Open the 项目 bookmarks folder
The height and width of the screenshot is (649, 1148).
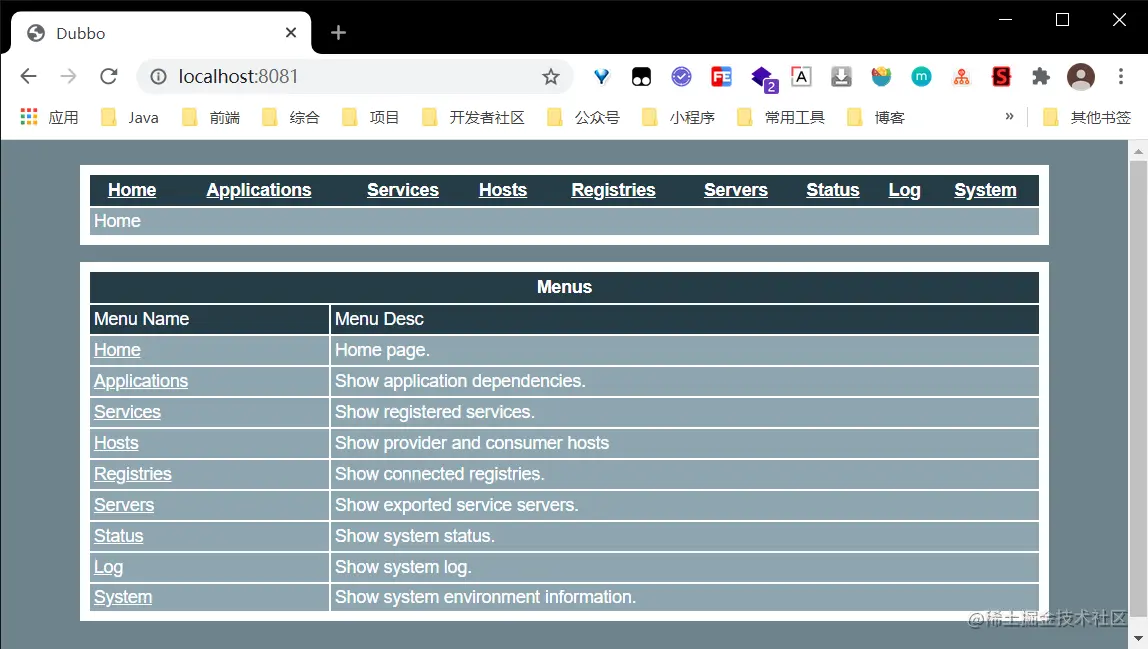[x=370, y=117]
